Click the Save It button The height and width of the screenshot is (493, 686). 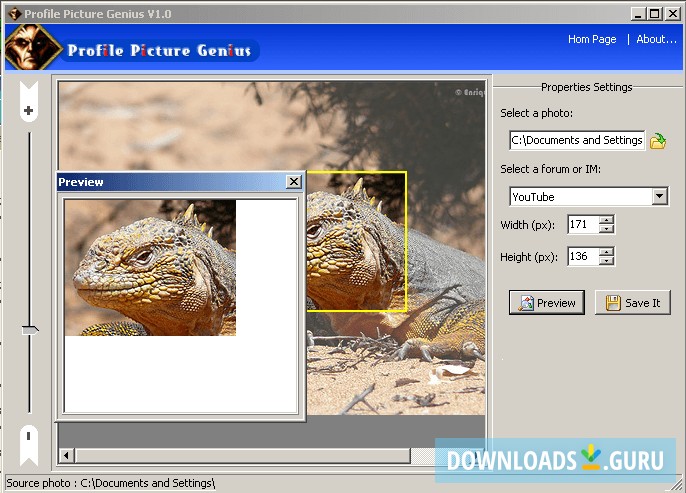coord(632,302)
